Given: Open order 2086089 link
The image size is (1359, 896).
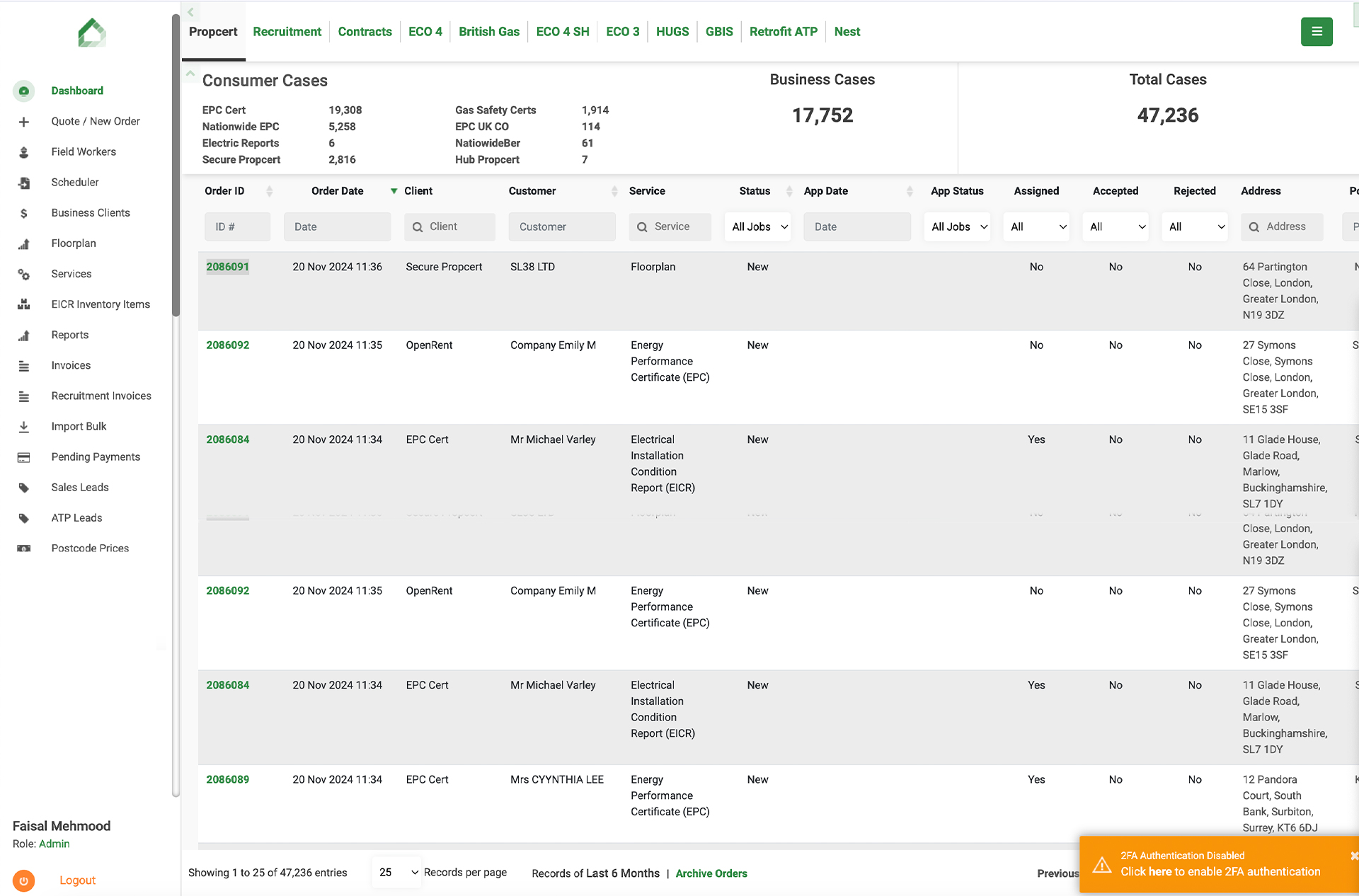Looking at the screenshot, I should pyautogui.click(x=227, y=779).
